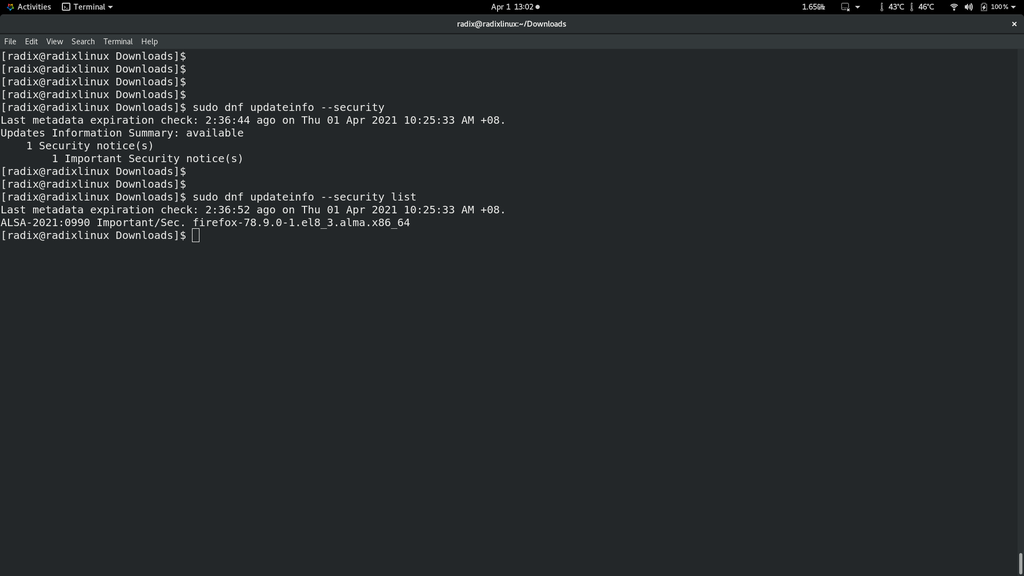Click the volume speaker icon
1024x576 pixels.
(x=968, y=7)
